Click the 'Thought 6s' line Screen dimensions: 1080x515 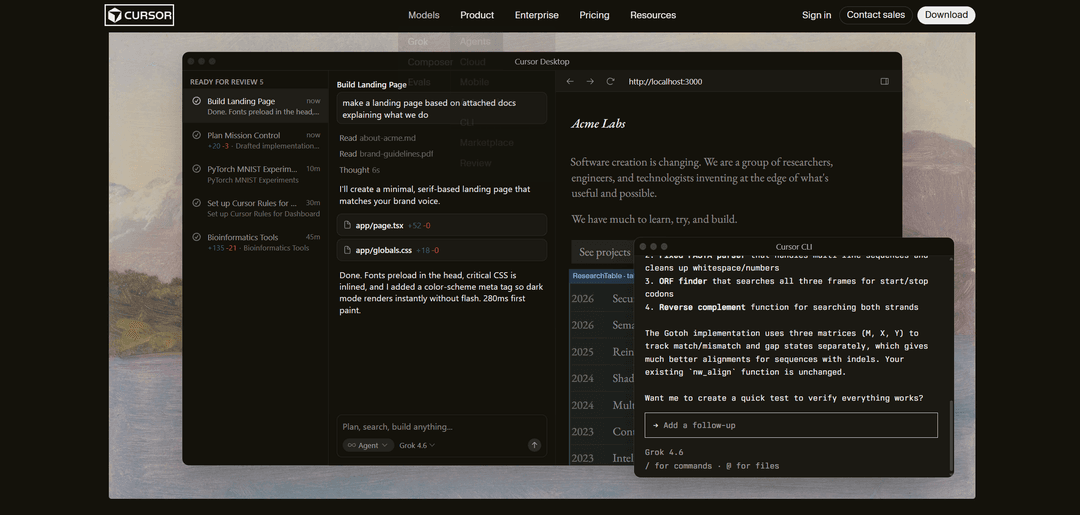[360, 170]
